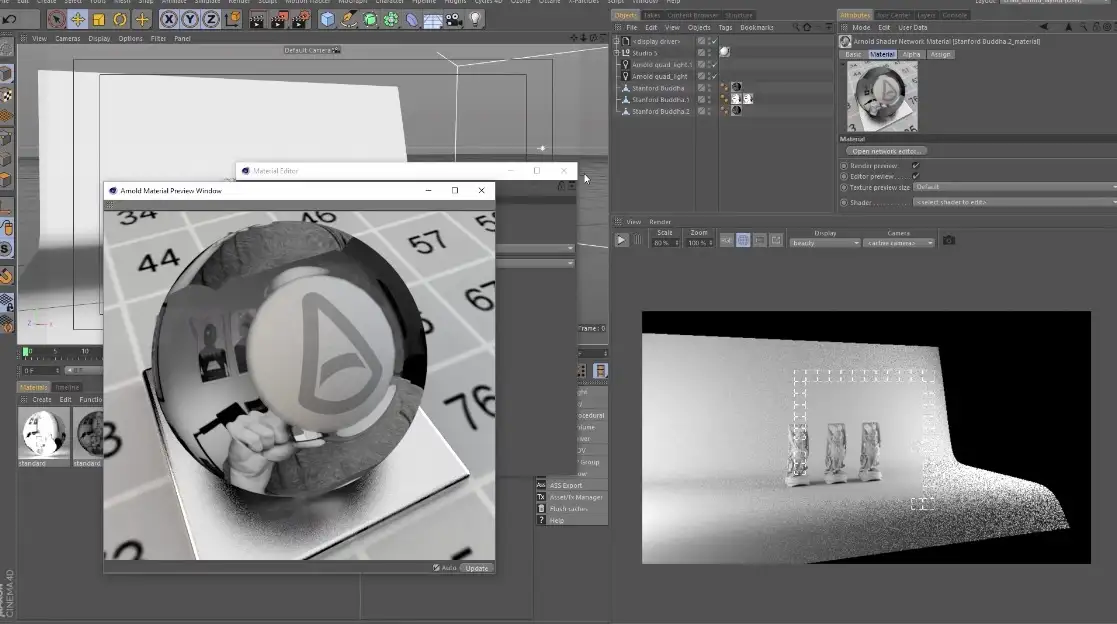Expand the Studio 5 object
This screenshot has height=624, width=1117.
[x=617, y=53]
